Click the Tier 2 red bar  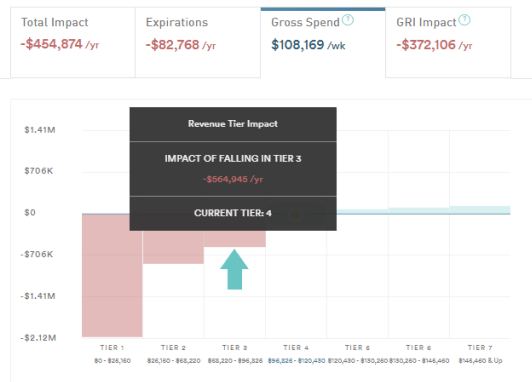tap(173, 247)
